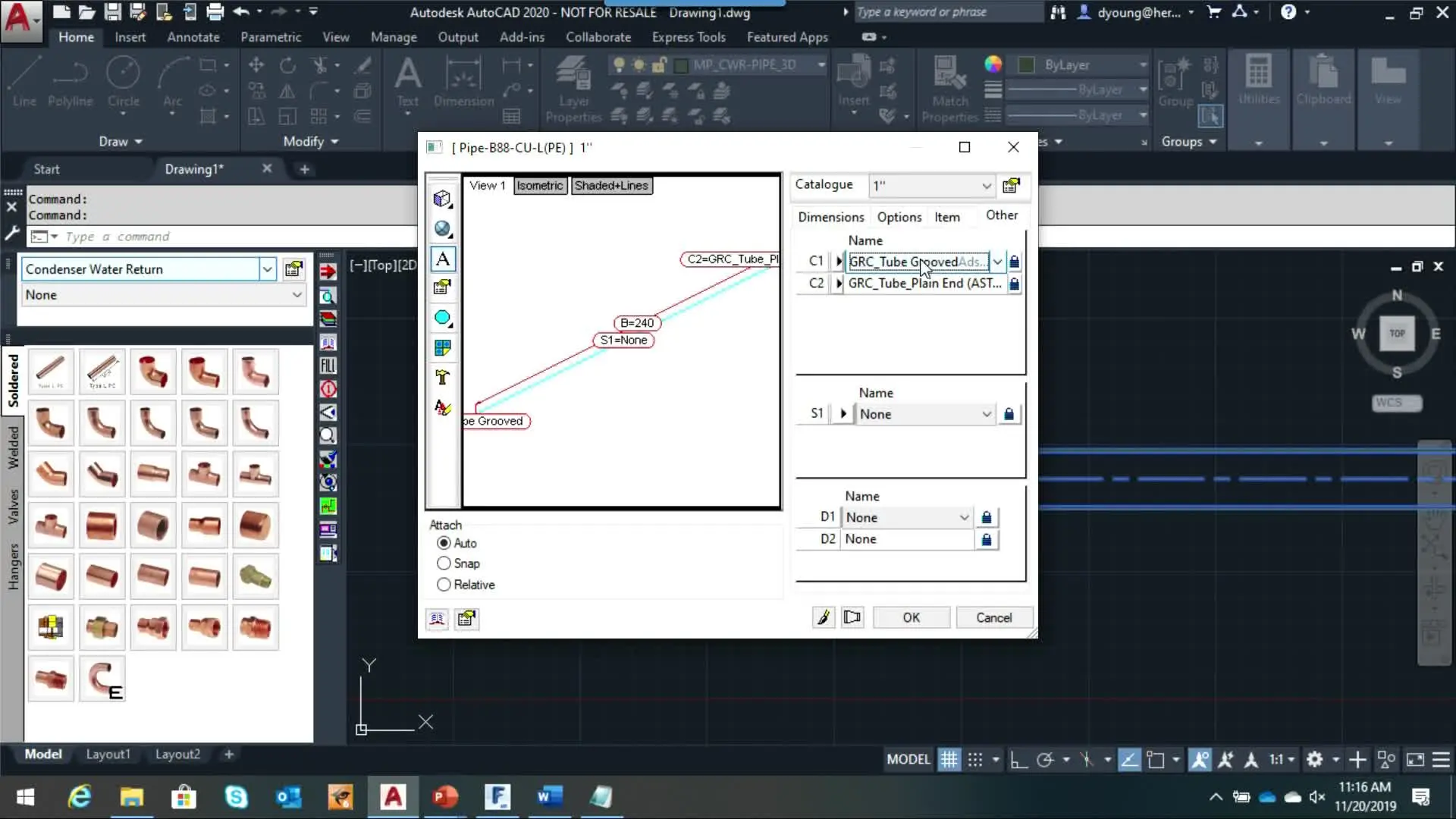Click the 3D view cube icon in dialog toolbar
This screenshot has height=819, width=1456.
click(x=442, y=199)
